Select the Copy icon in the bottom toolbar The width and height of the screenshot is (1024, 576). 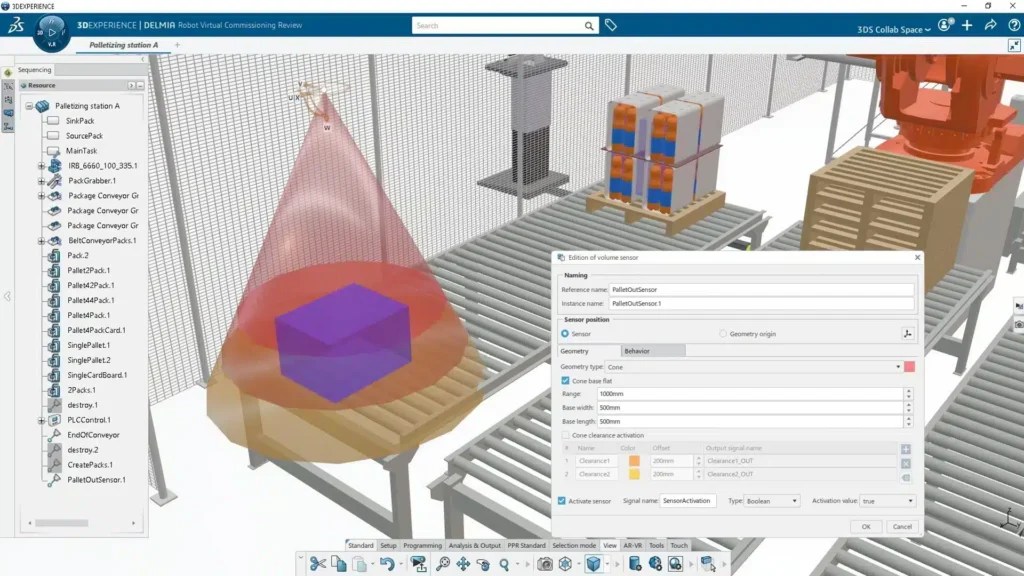tap(338, 563)
